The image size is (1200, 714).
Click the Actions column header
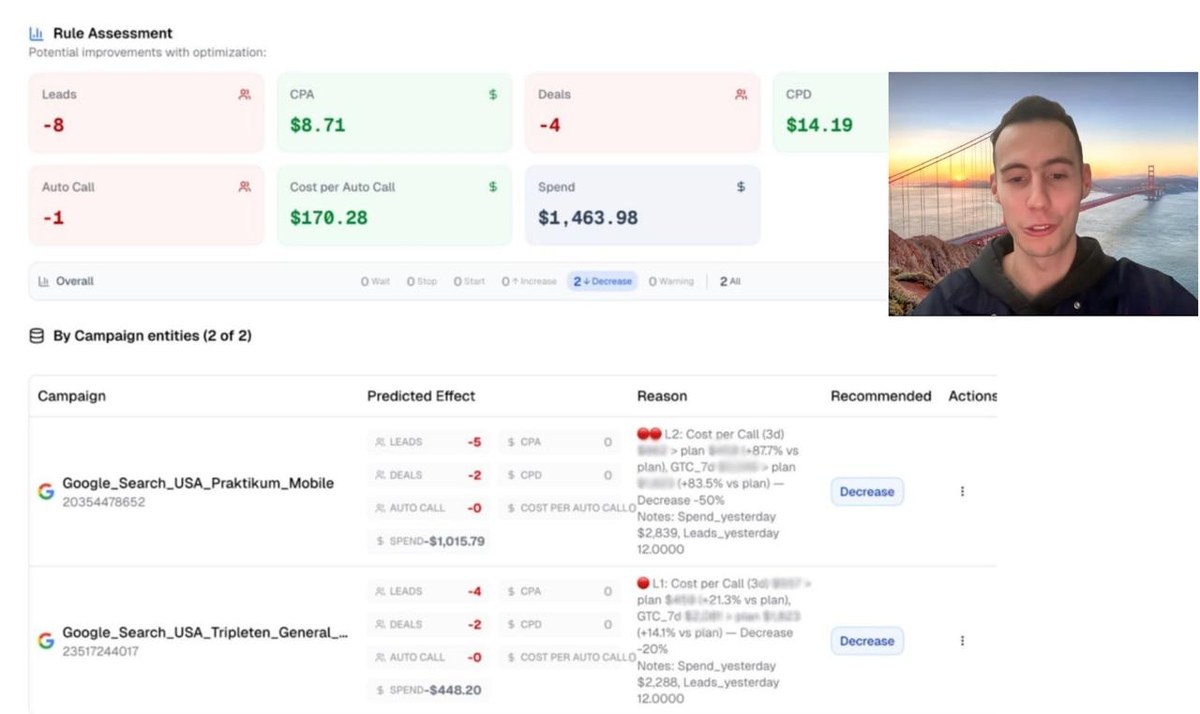972,396
